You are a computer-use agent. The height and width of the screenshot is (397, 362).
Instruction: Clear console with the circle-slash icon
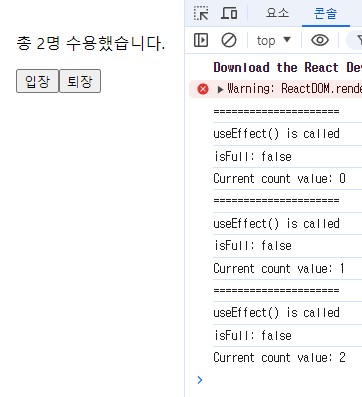[x=229, y=40]
